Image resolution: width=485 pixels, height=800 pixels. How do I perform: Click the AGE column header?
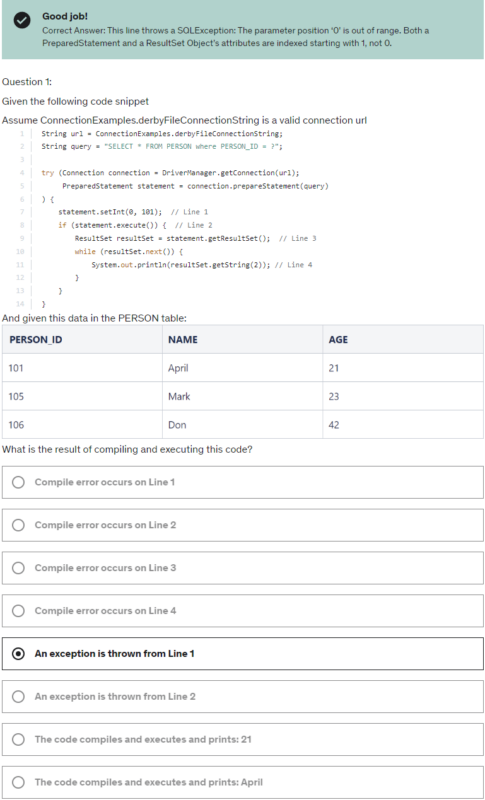(403, 339)
